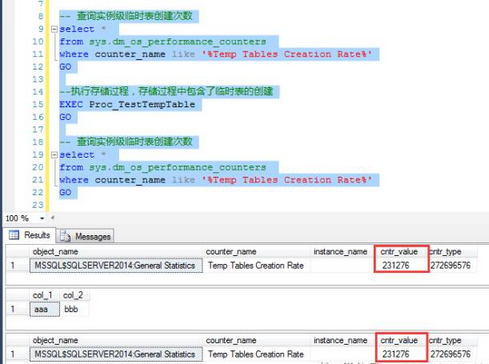Select the first grid's Temp Tables Creation Rate cell
The height and width of the screenshot is (364, 489).
pos(256,266)
